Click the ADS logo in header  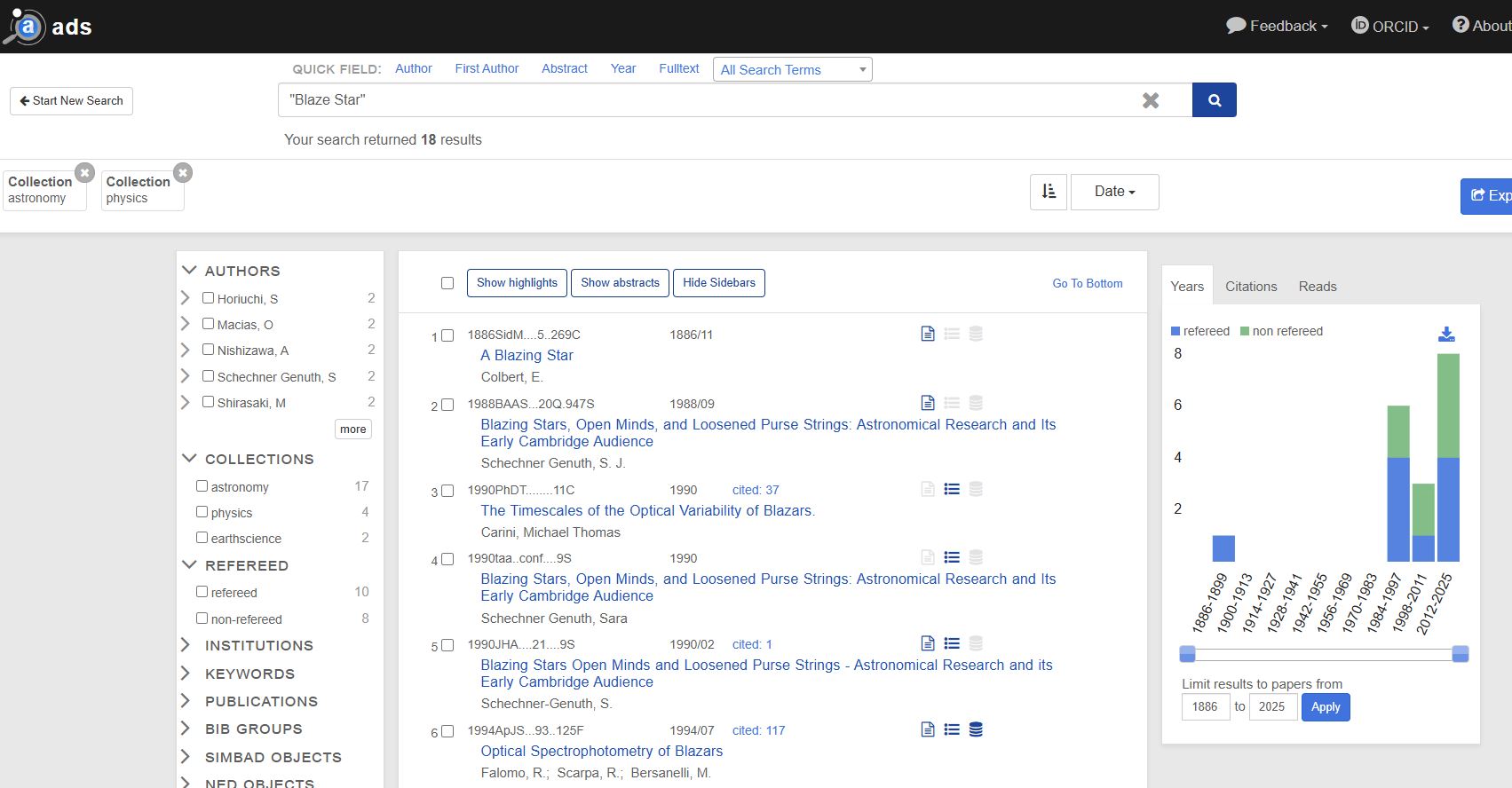coord(49,27)
